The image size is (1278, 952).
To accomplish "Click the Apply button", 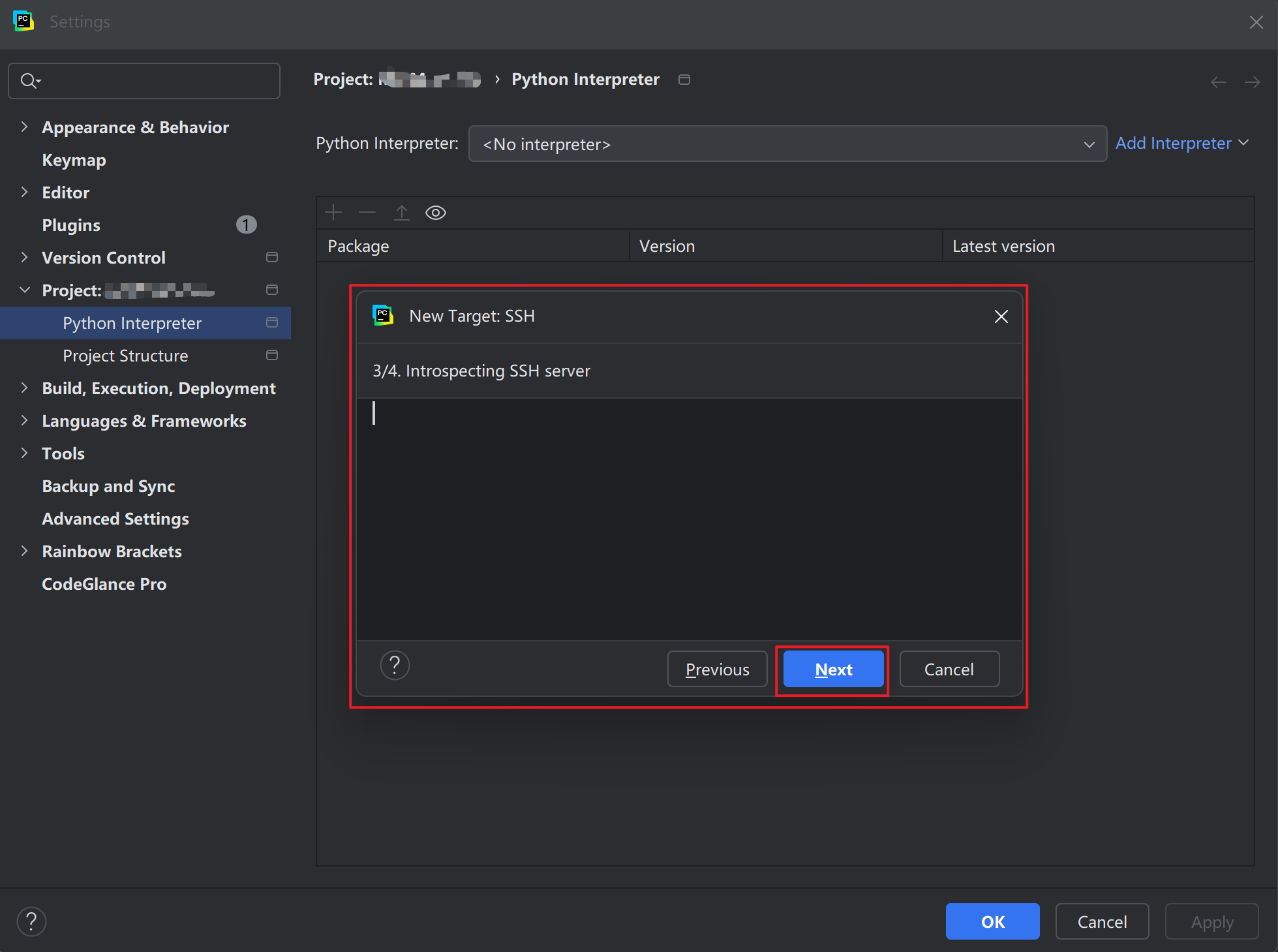I will point(1211,921).
